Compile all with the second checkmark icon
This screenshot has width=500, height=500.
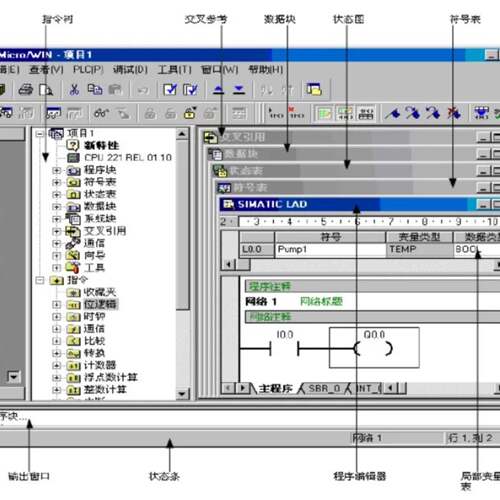click(190, 89)
